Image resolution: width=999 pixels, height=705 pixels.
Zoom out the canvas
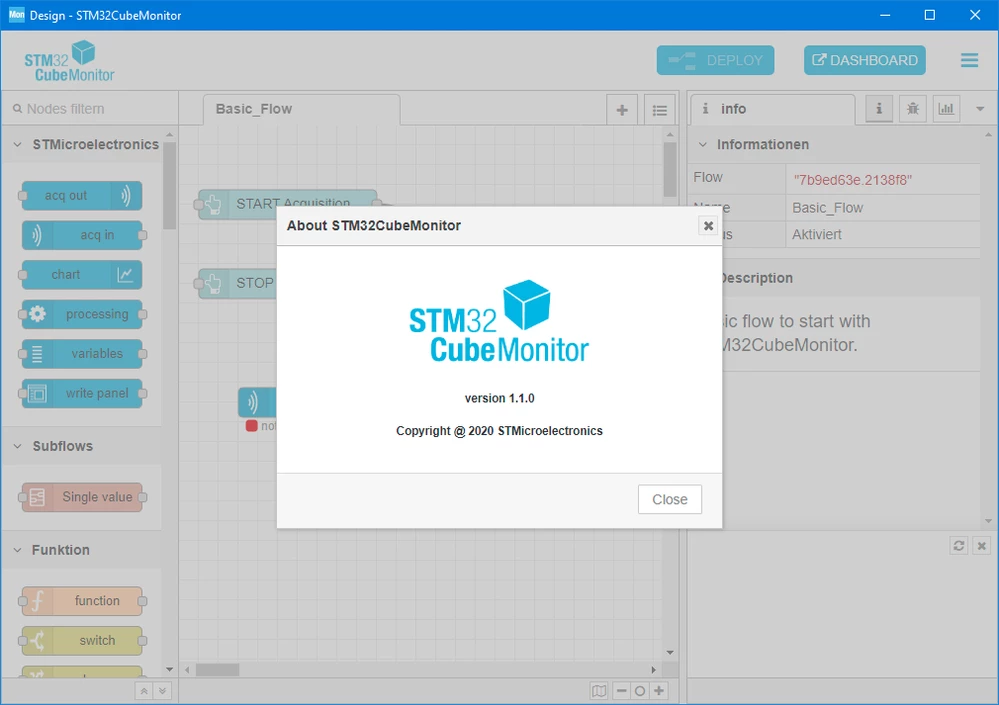coord(621,691)
